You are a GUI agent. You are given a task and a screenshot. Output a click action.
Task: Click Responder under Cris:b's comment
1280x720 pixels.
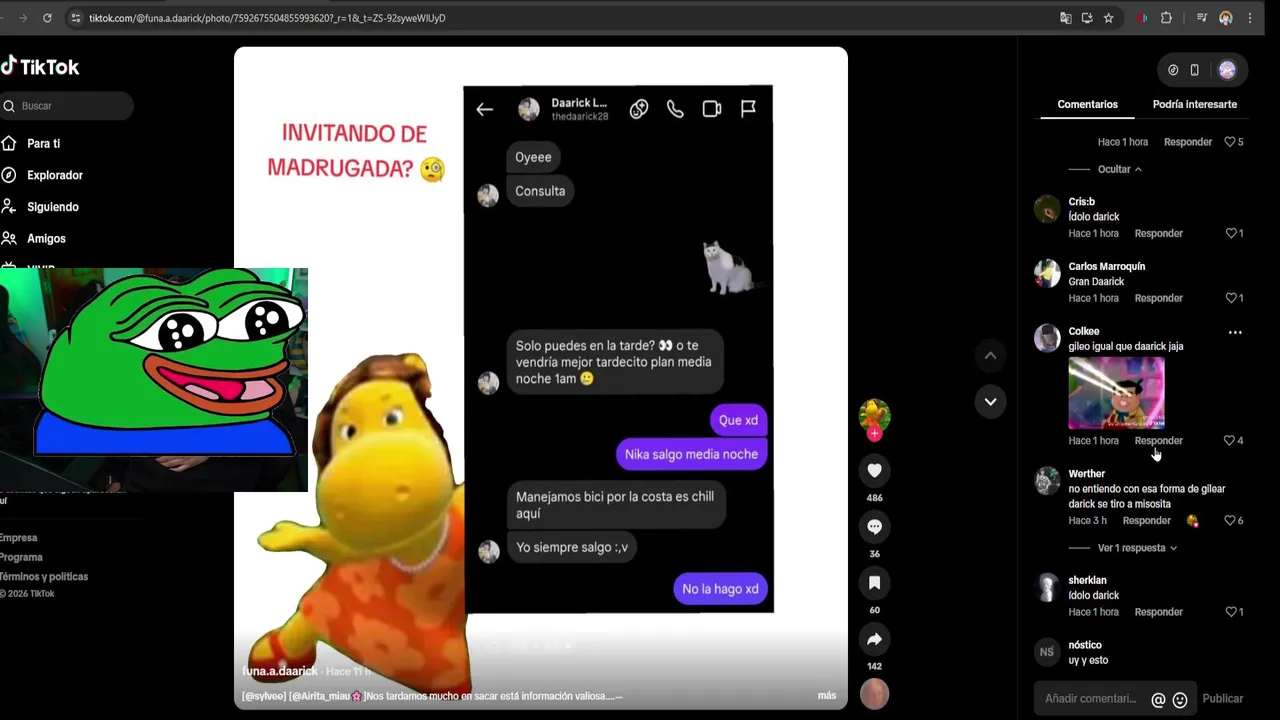tap(1158, 233)
